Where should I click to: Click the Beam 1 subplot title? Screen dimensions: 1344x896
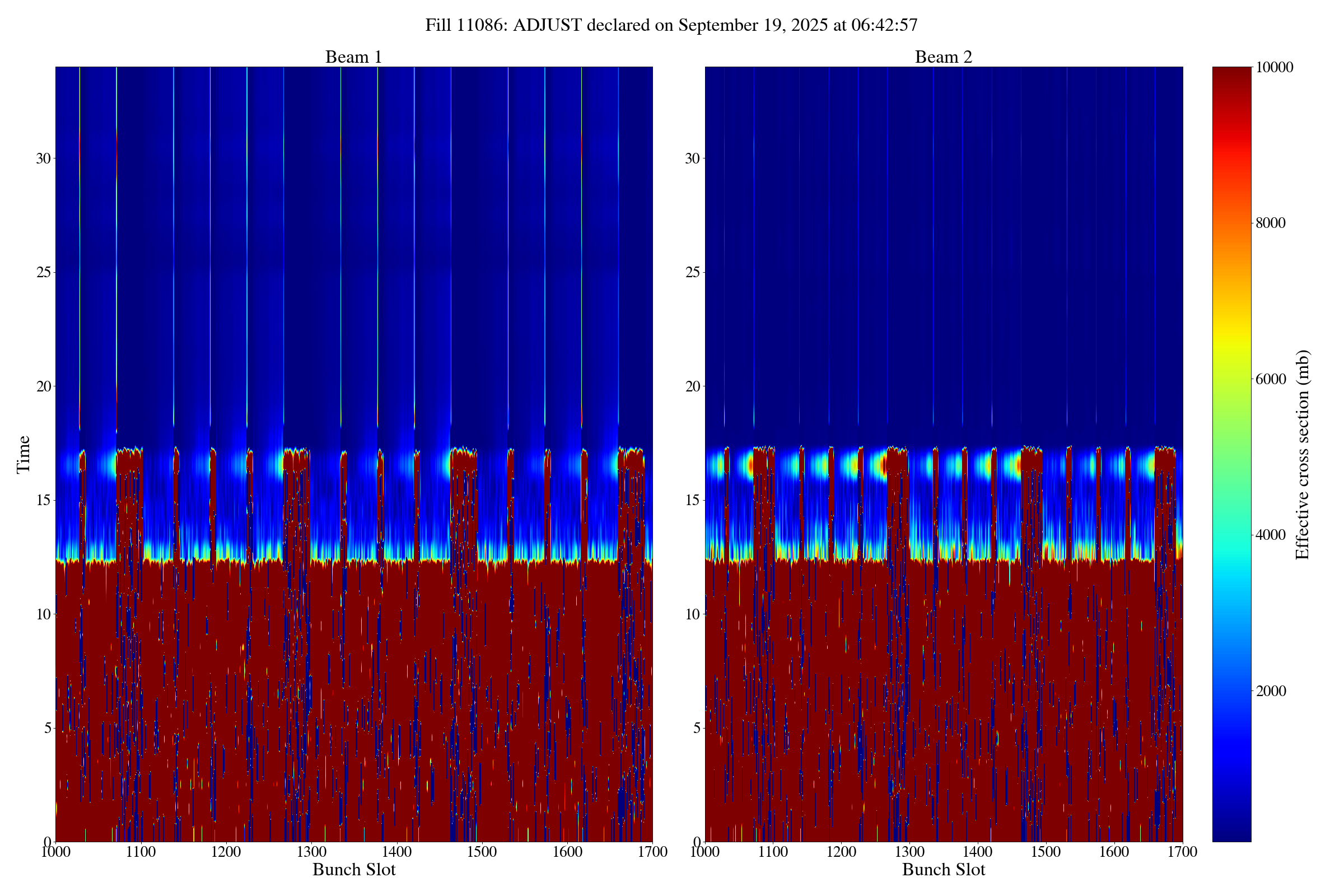(353, 57)
